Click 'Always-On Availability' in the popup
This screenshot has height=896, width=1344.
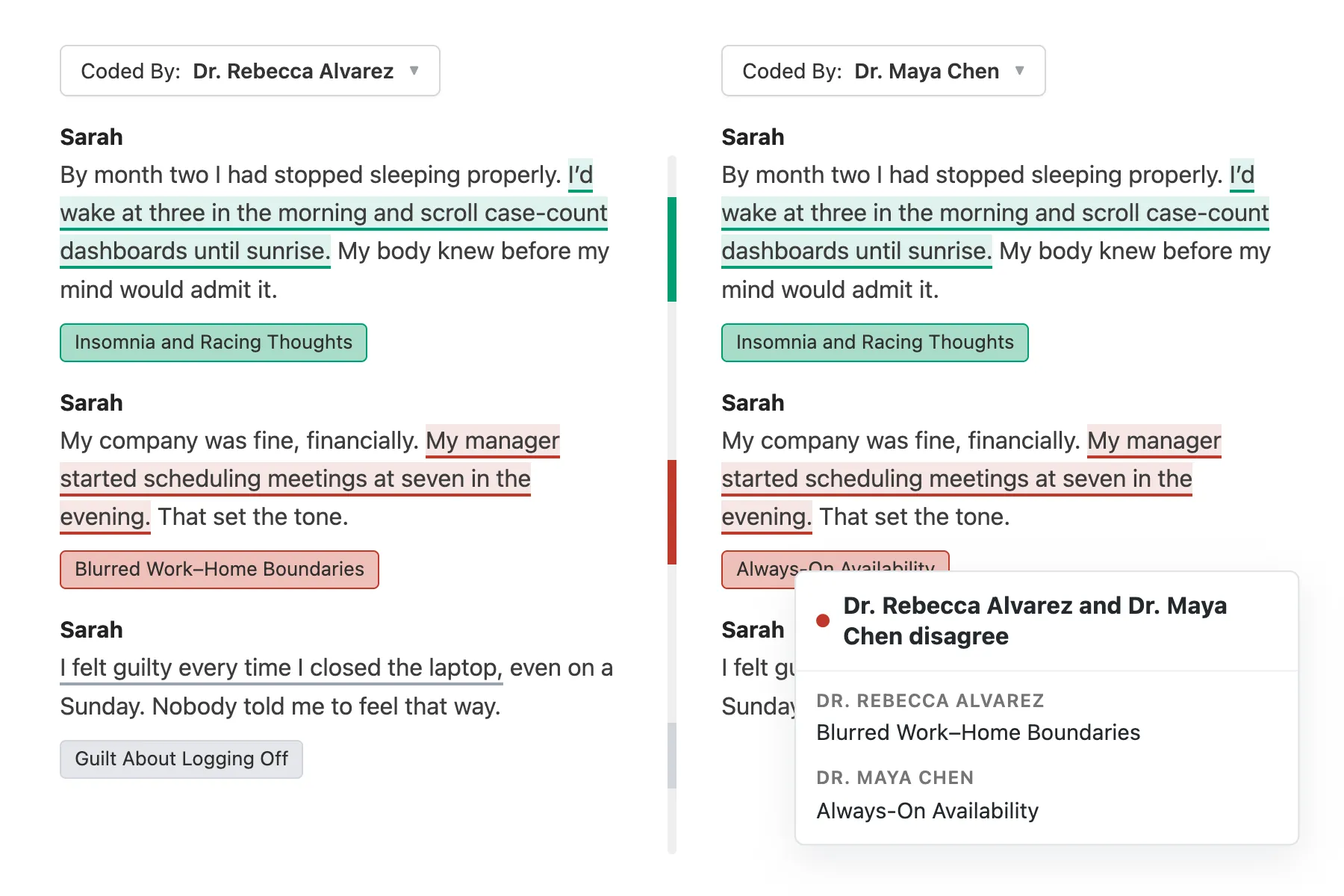coord(927,811)
